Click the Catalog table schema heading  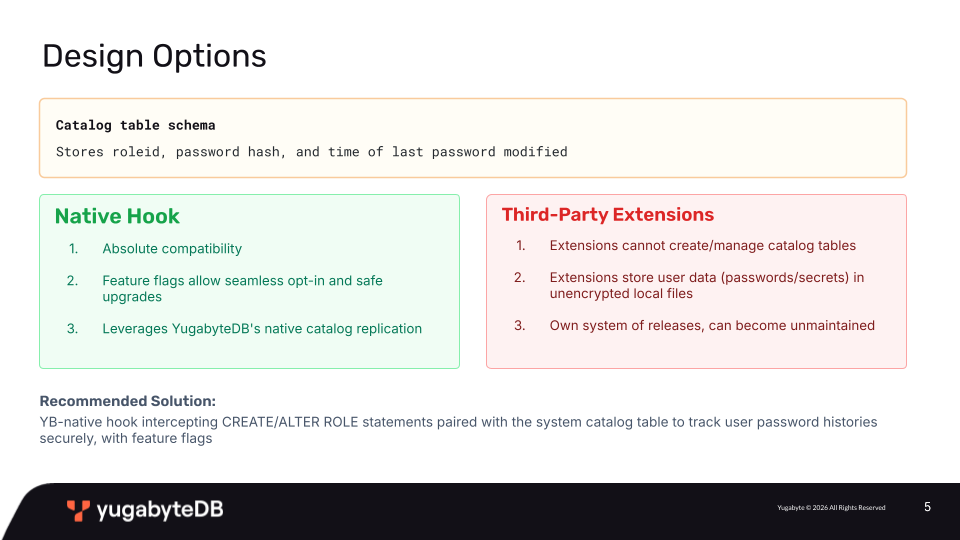[135, 125]
